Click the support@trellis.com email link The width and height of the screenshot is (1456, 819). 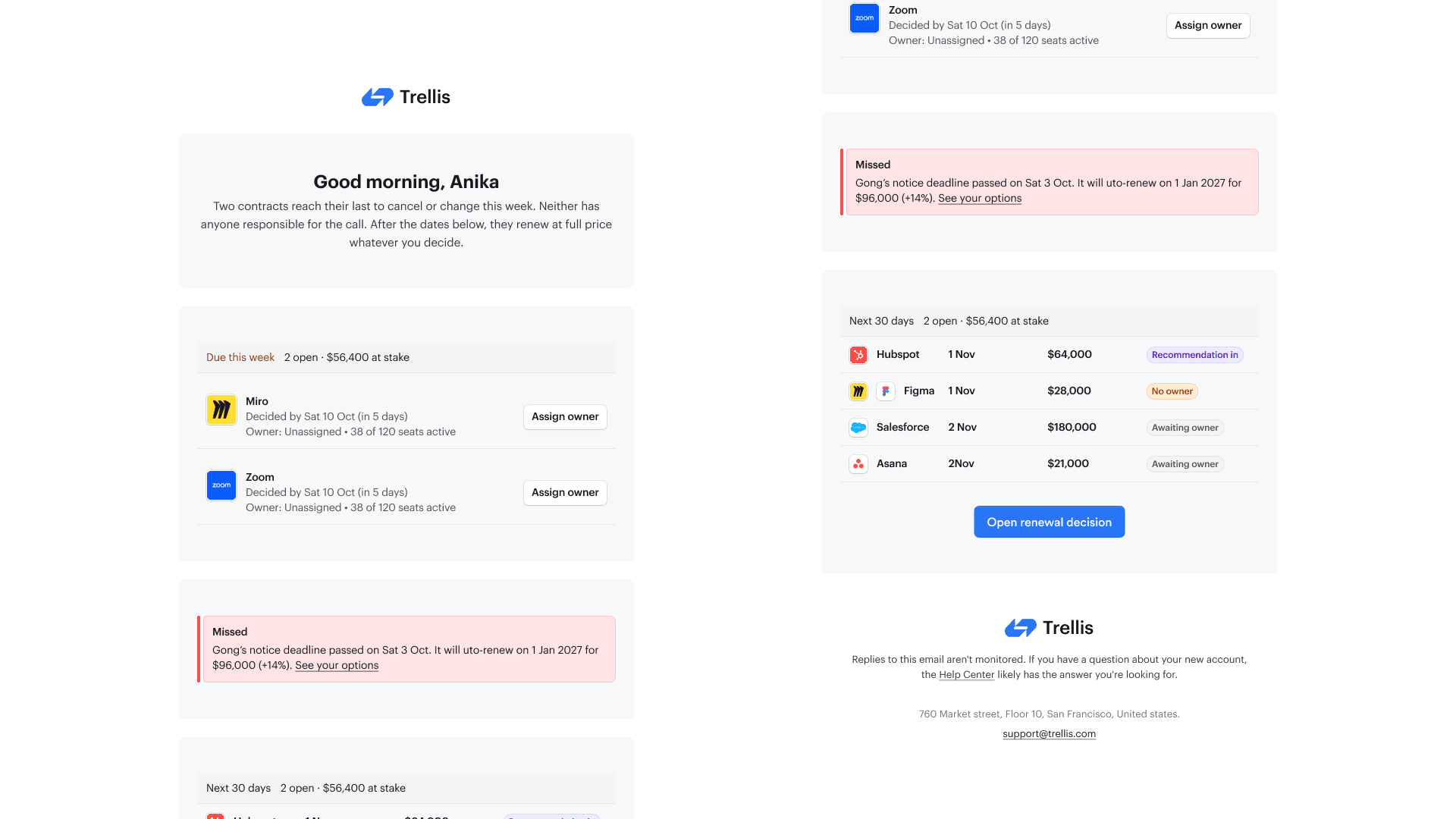tap(1049, 733)
